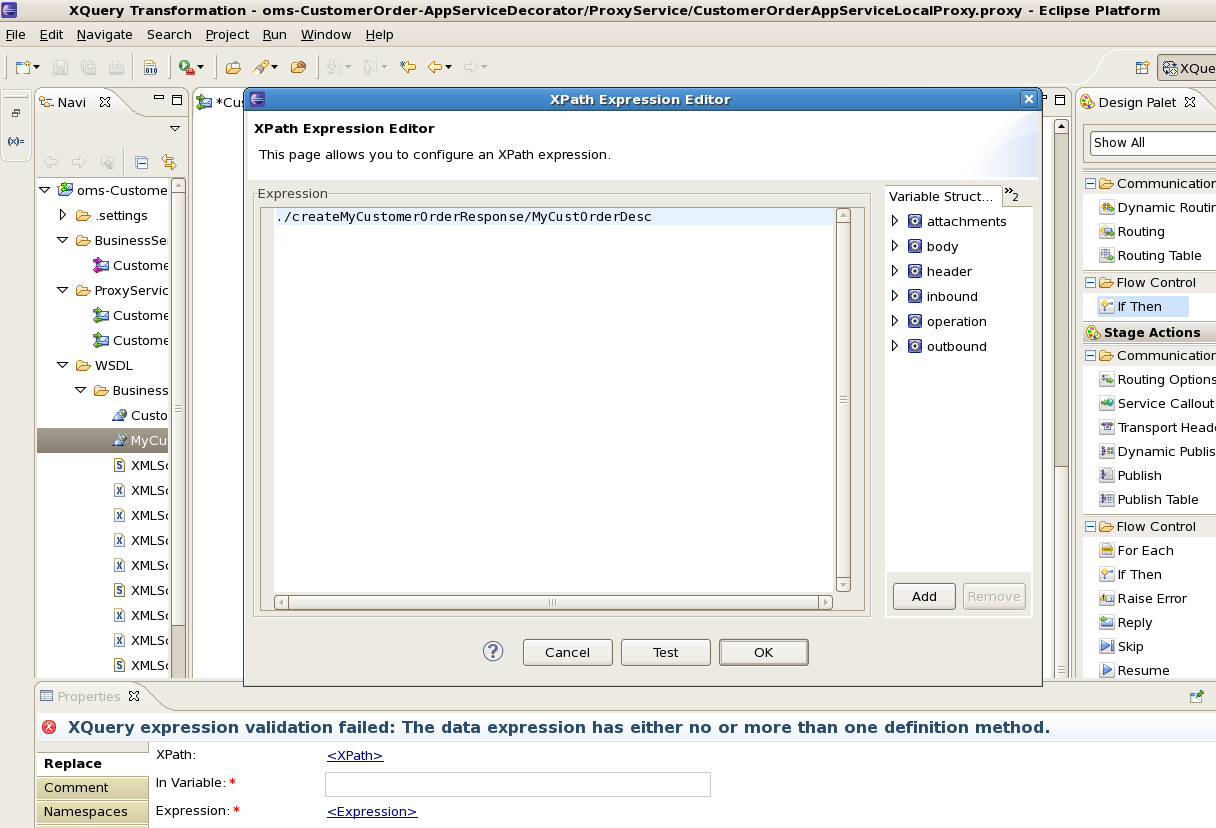The height and width of the screenshot is (828, 1216).
Task: Select the XMLSc file below MyCu in Navigator
Action: click(140, 465)
